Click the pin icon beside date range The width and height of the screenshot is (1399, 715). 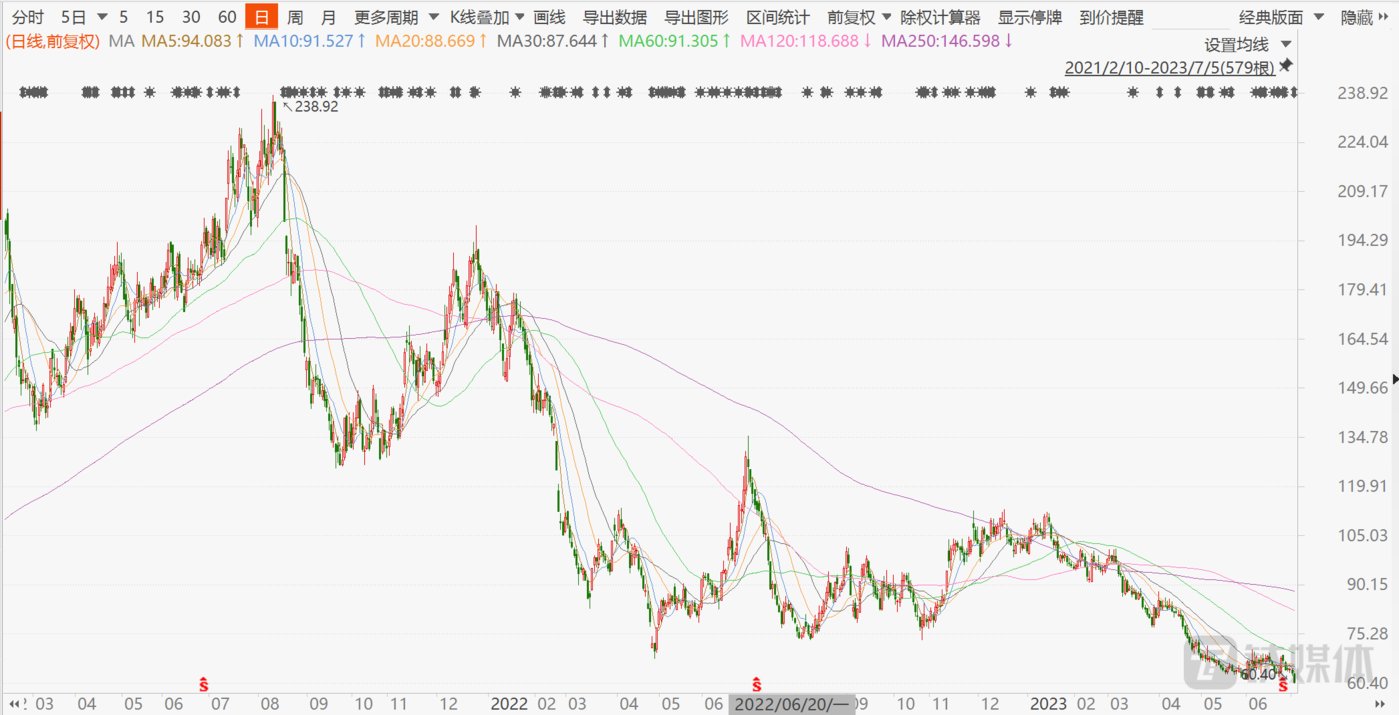1286,66
